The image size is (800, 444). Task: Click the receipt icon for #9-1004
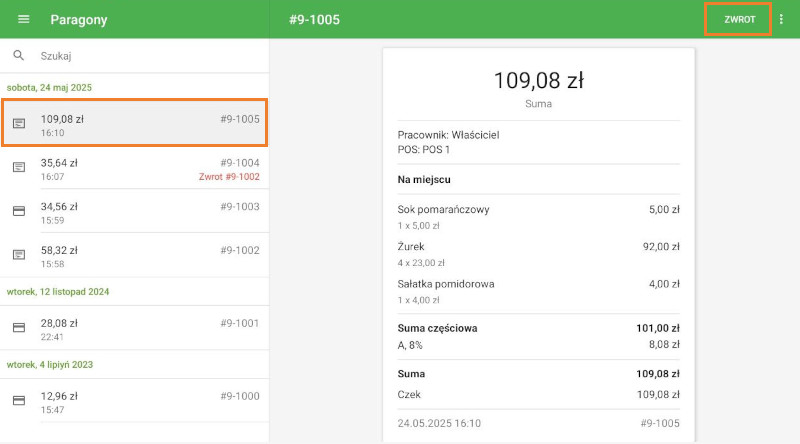pos(19,168)
